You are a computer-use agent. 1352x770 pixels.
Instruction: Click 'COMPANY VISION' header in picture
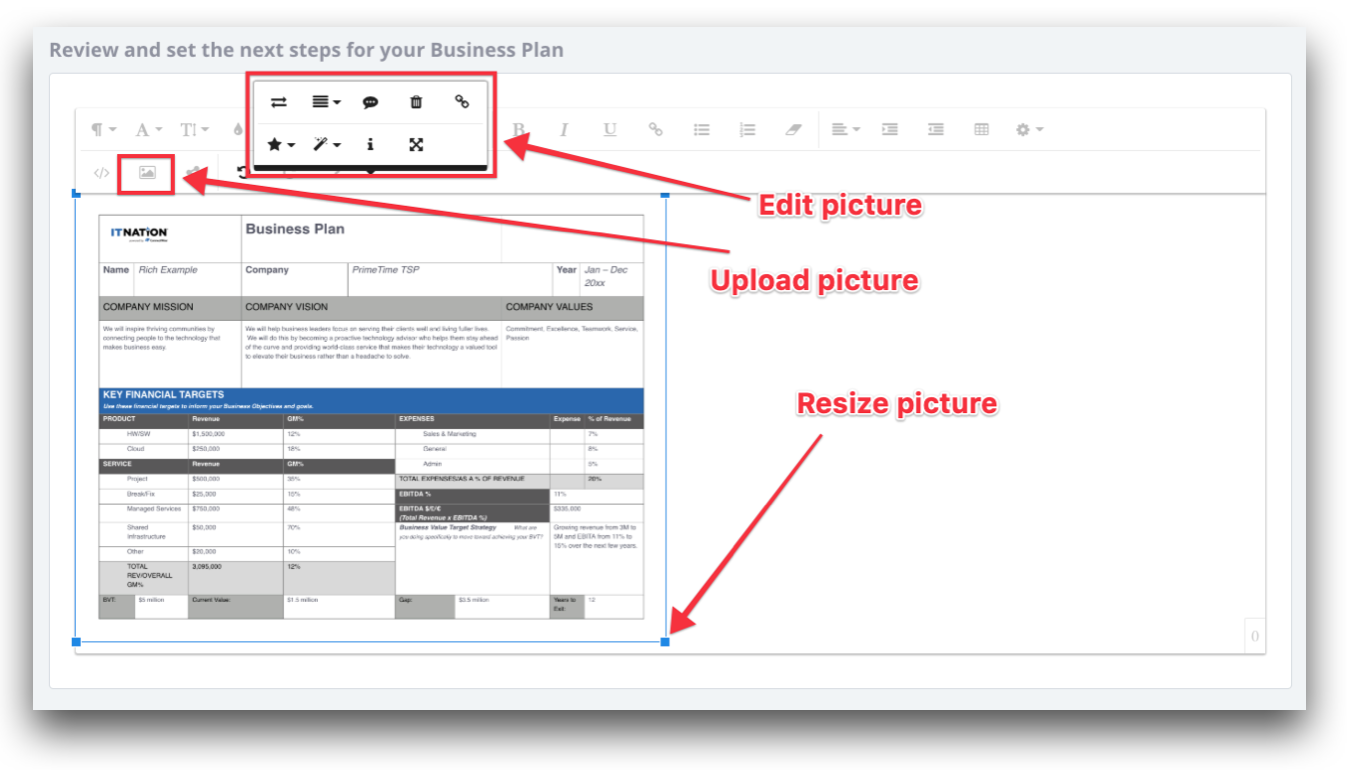pos(286,307)
